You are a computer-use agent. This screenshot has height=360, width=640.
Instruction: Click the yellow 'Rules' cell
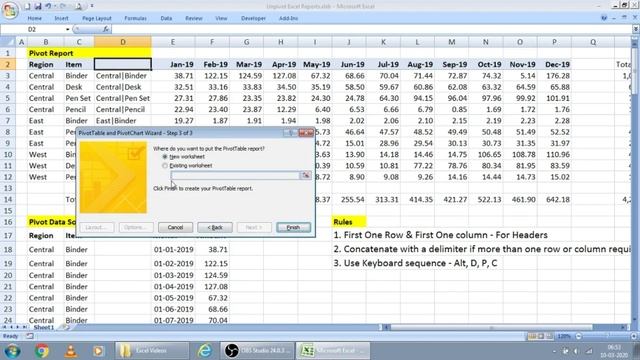point(349,222)
